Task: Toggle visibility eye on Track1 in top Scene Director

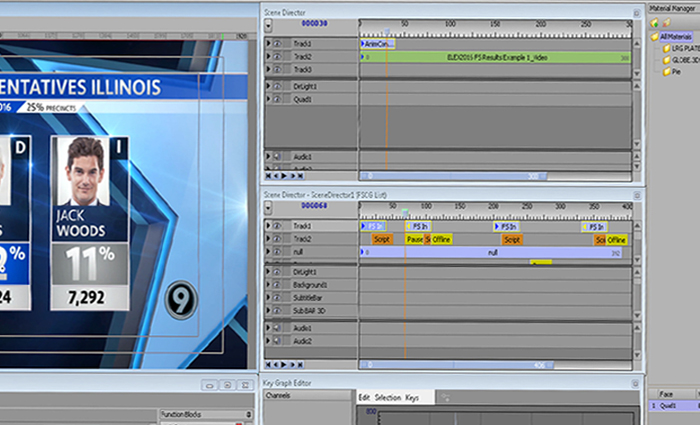Action: click(x=277, y=44)
